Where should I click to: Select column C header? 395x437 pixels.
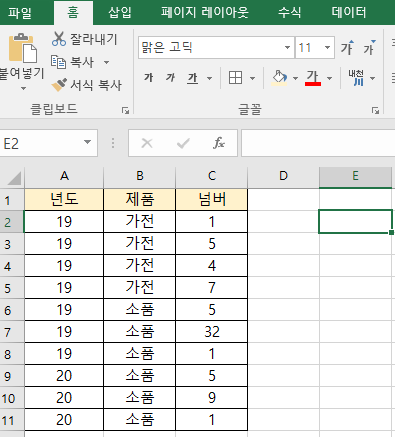(x=212, y=176)
